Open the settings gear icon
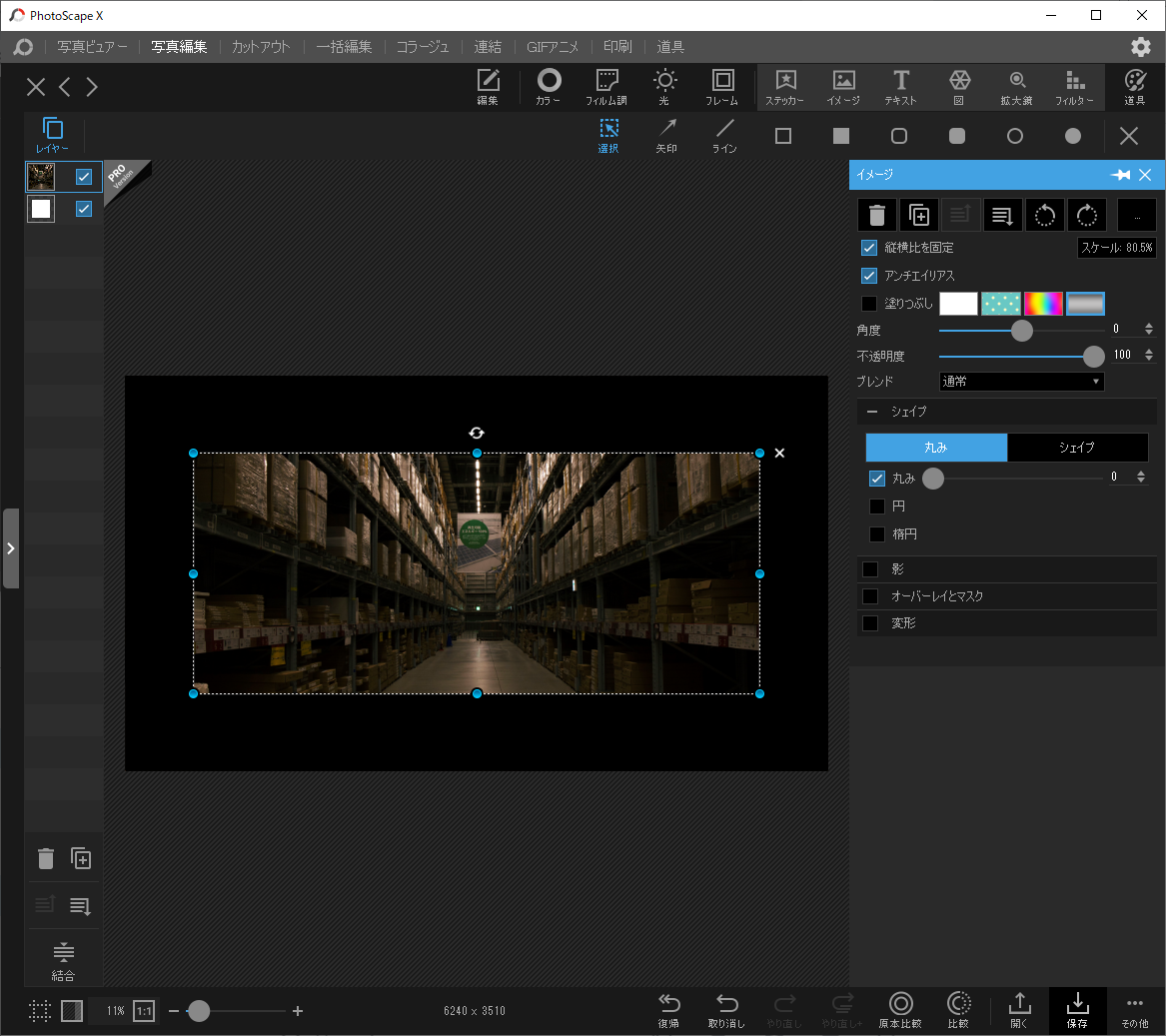The height and width of the screenshot is (1036, 1166). 1140,47
